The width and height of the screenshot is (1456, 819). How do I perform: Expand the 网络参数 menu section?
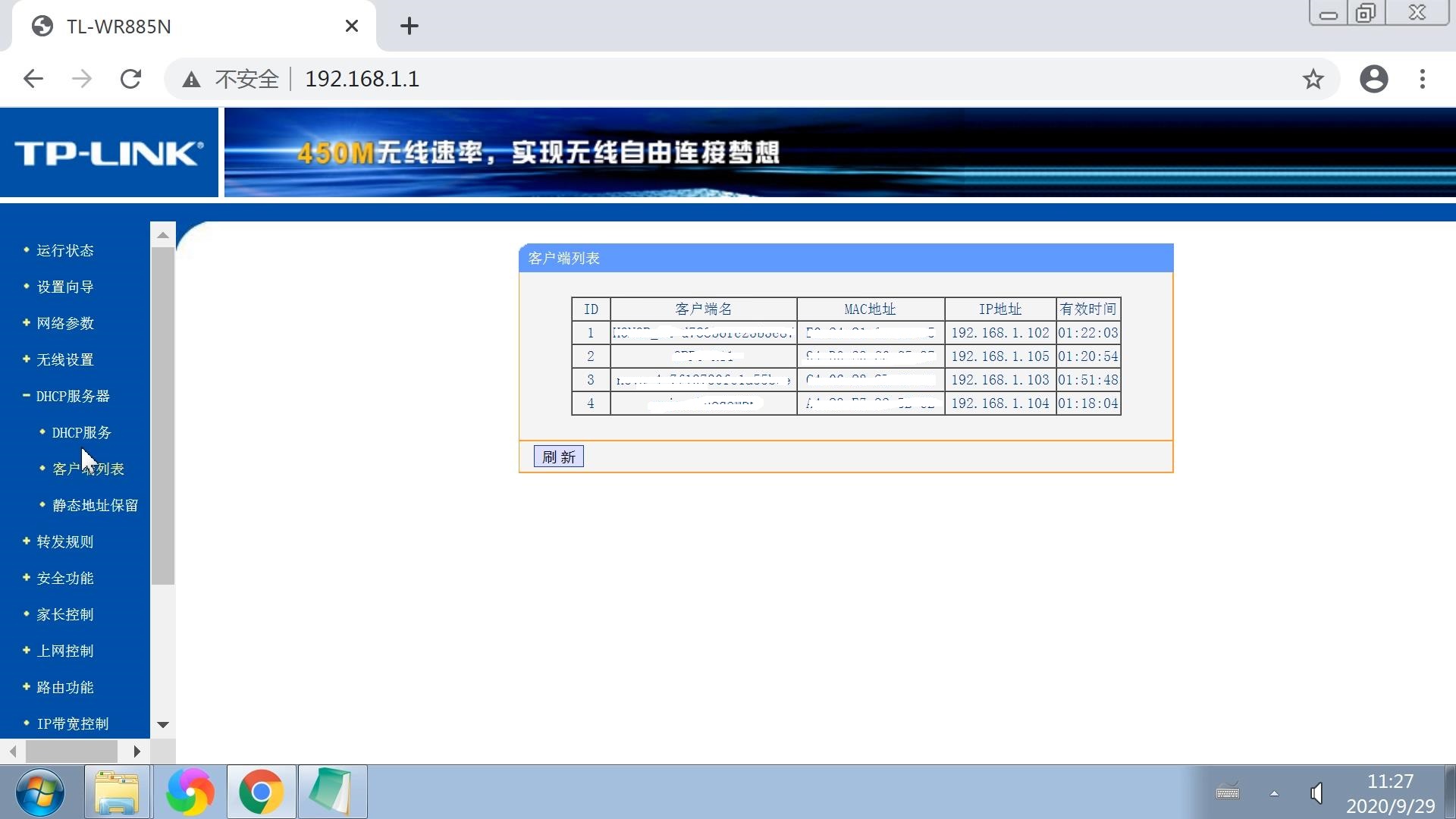coord(64,323)
